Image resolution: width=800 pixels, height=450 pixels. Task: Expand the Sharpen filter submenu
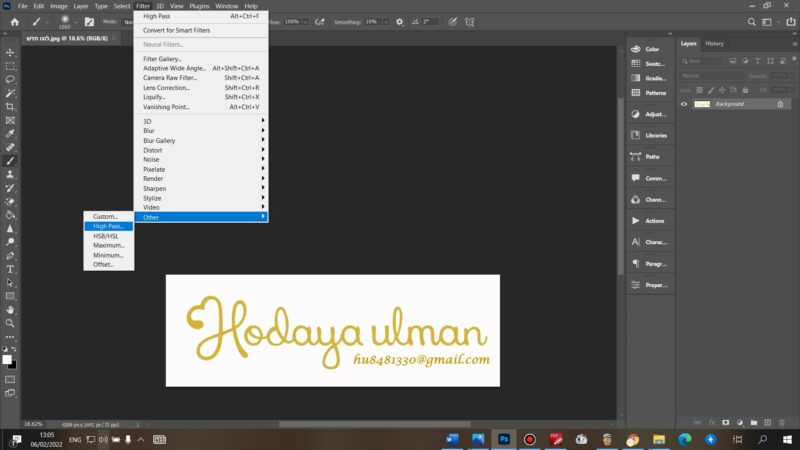pos(200,188)
